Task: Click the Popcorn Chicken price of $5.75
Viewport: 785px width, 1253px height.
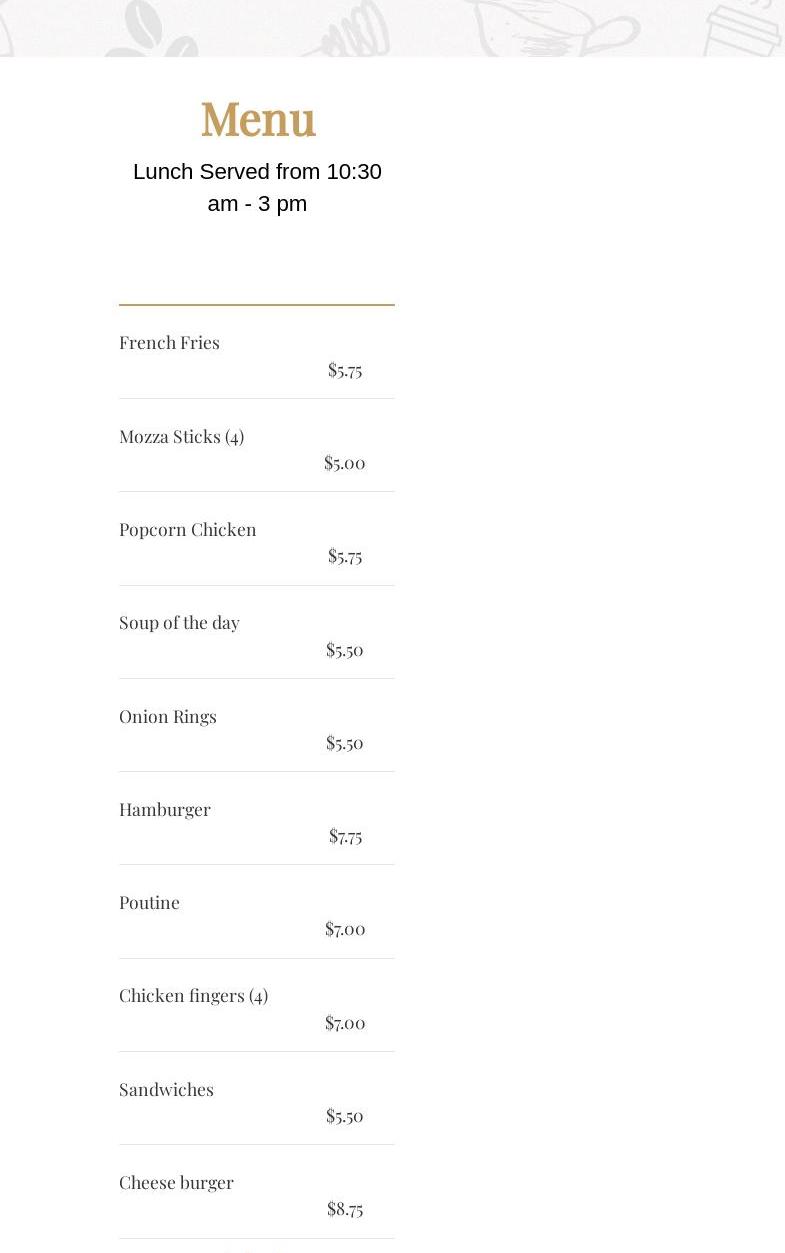Action: pos(345,556)
